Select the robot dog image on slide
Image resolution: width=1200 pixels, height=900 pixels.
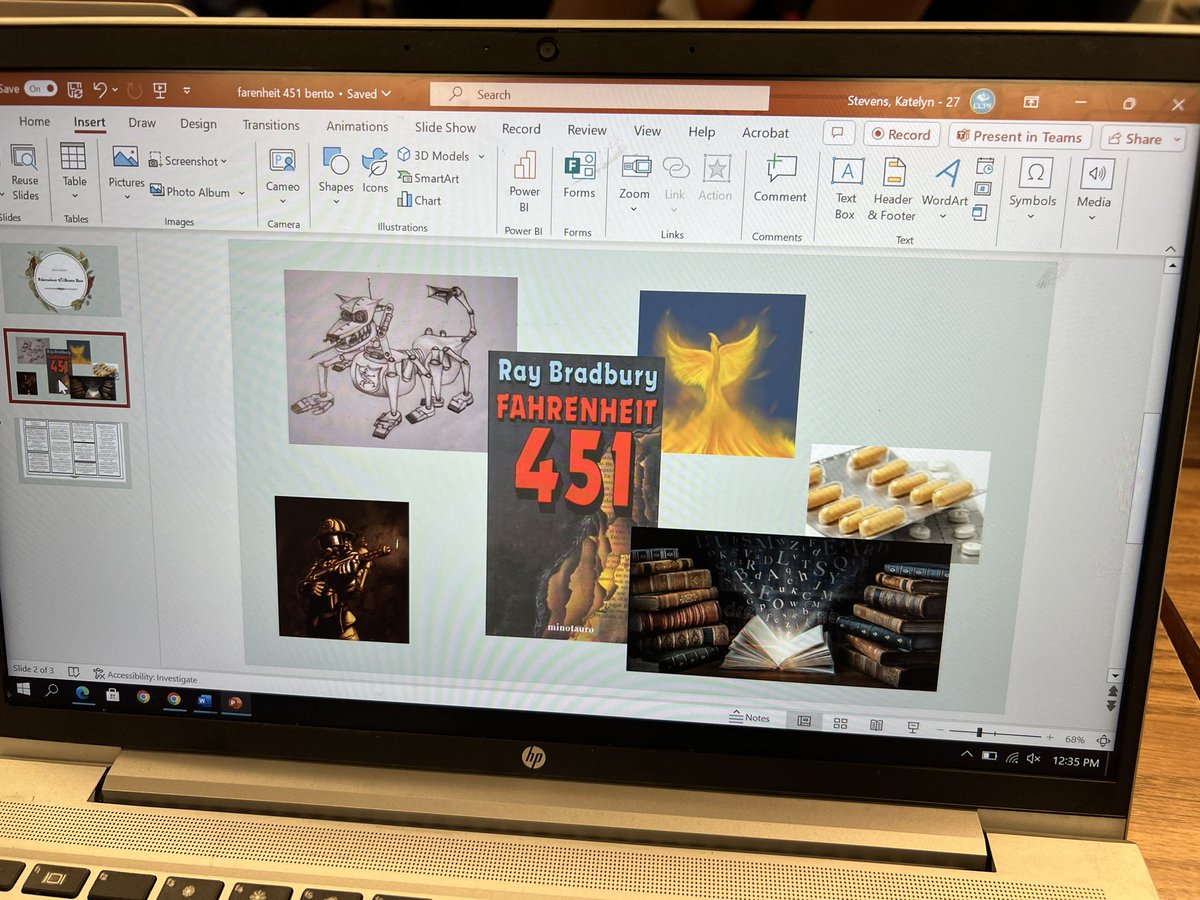[402, 360]
